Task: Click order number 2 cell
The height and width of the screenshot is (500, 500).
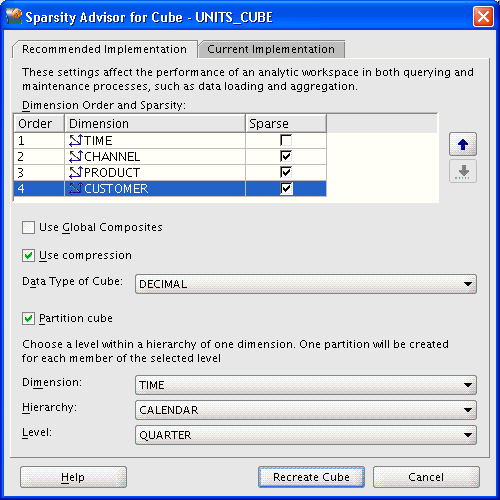Action: 39,156
